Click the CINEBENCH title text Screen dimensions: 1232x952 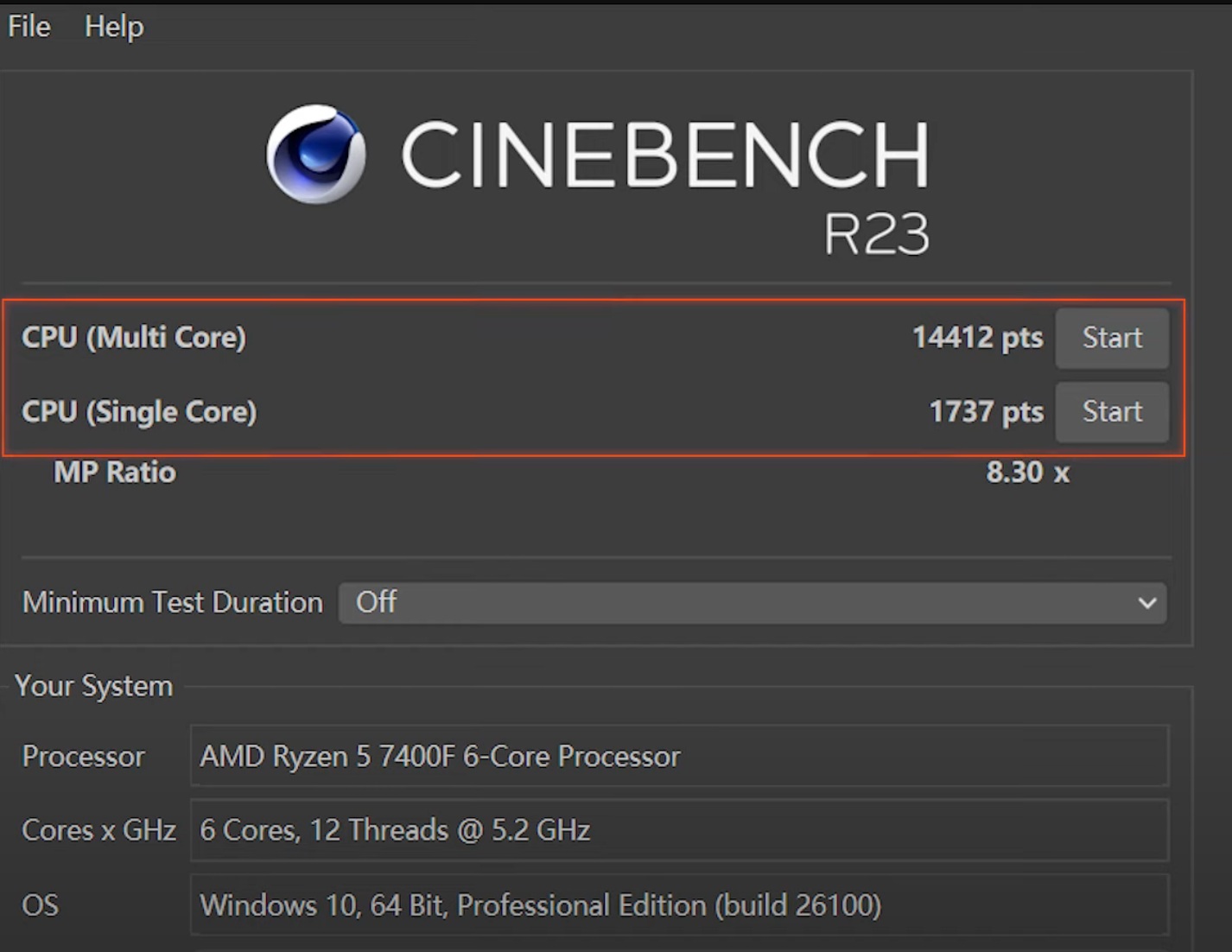pyautogui.click(x=665, y=154)
